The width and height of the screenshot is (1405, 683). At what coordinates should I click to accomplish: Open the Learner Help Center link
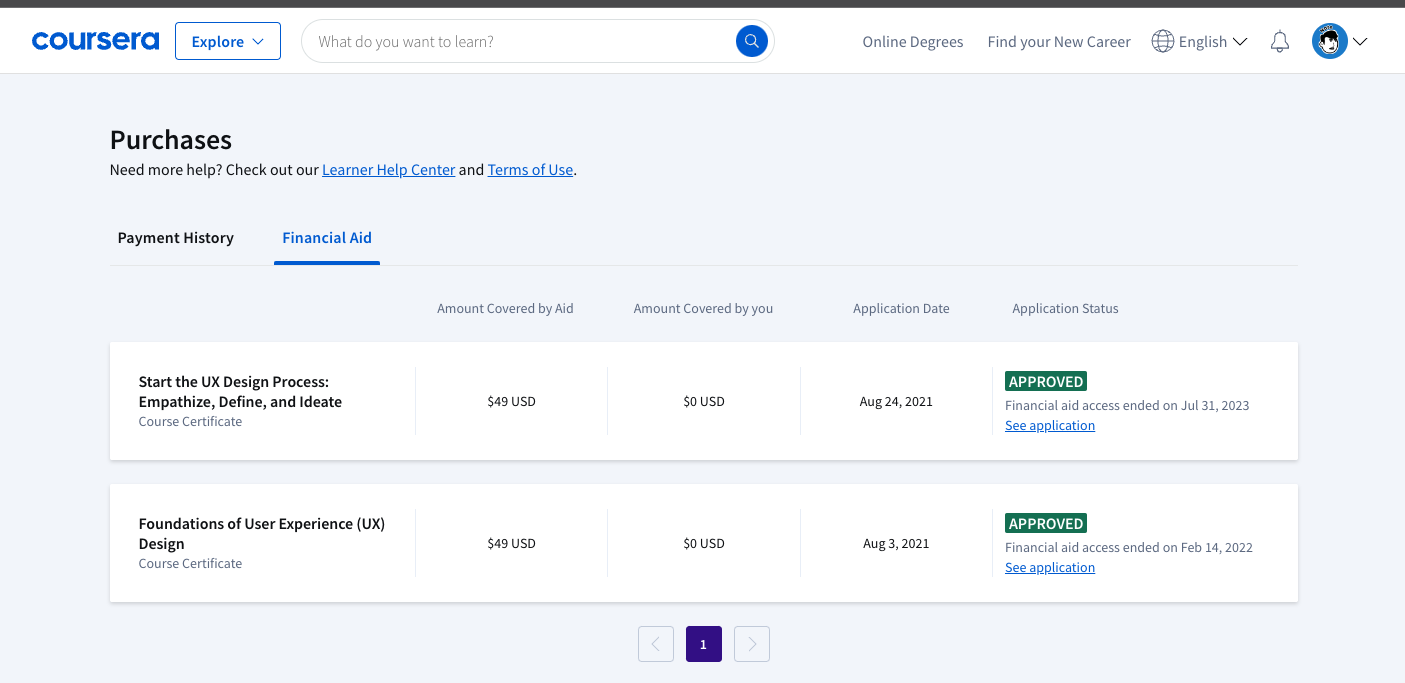click(x=388, y=170)
